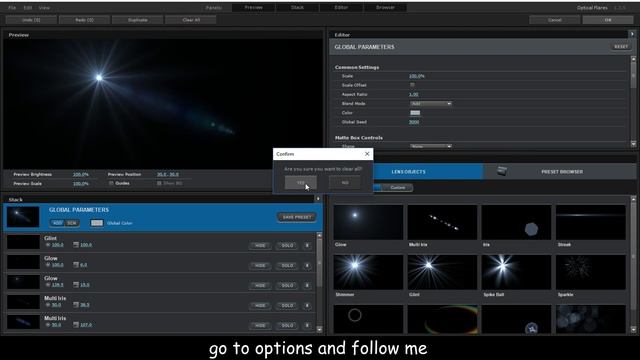The image size is (640, 360).
Task: Select the Global Parameters stack thumbnail
Action: pyautogui.click(x=23, y=217)
